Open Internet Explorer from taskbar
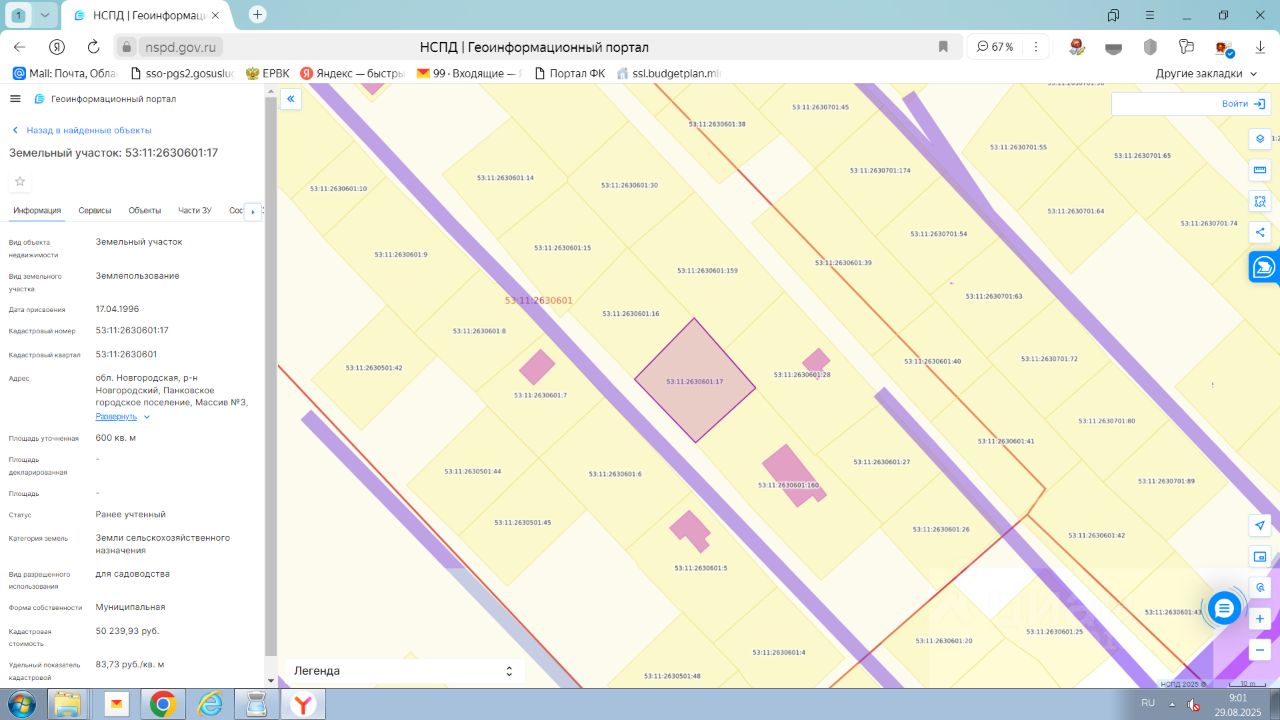1280x720 pixels. (210, 705)
